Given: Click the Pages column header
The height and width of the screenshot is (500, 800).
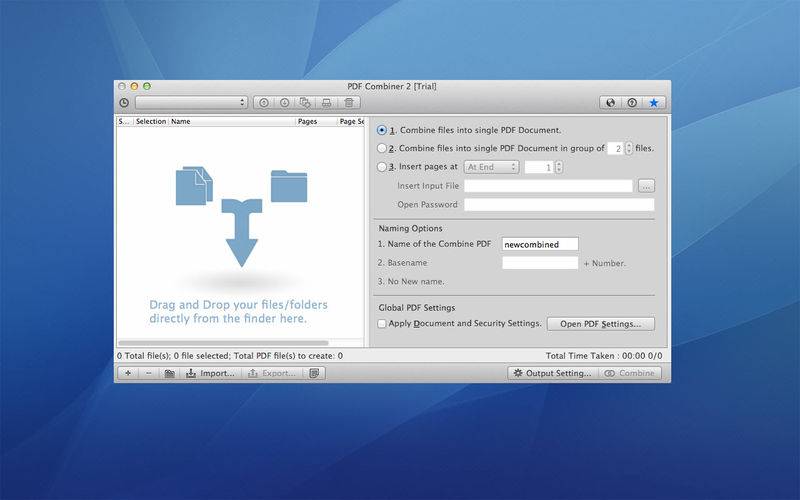Looking at the screenshot, I should click(x=316, y=121).
